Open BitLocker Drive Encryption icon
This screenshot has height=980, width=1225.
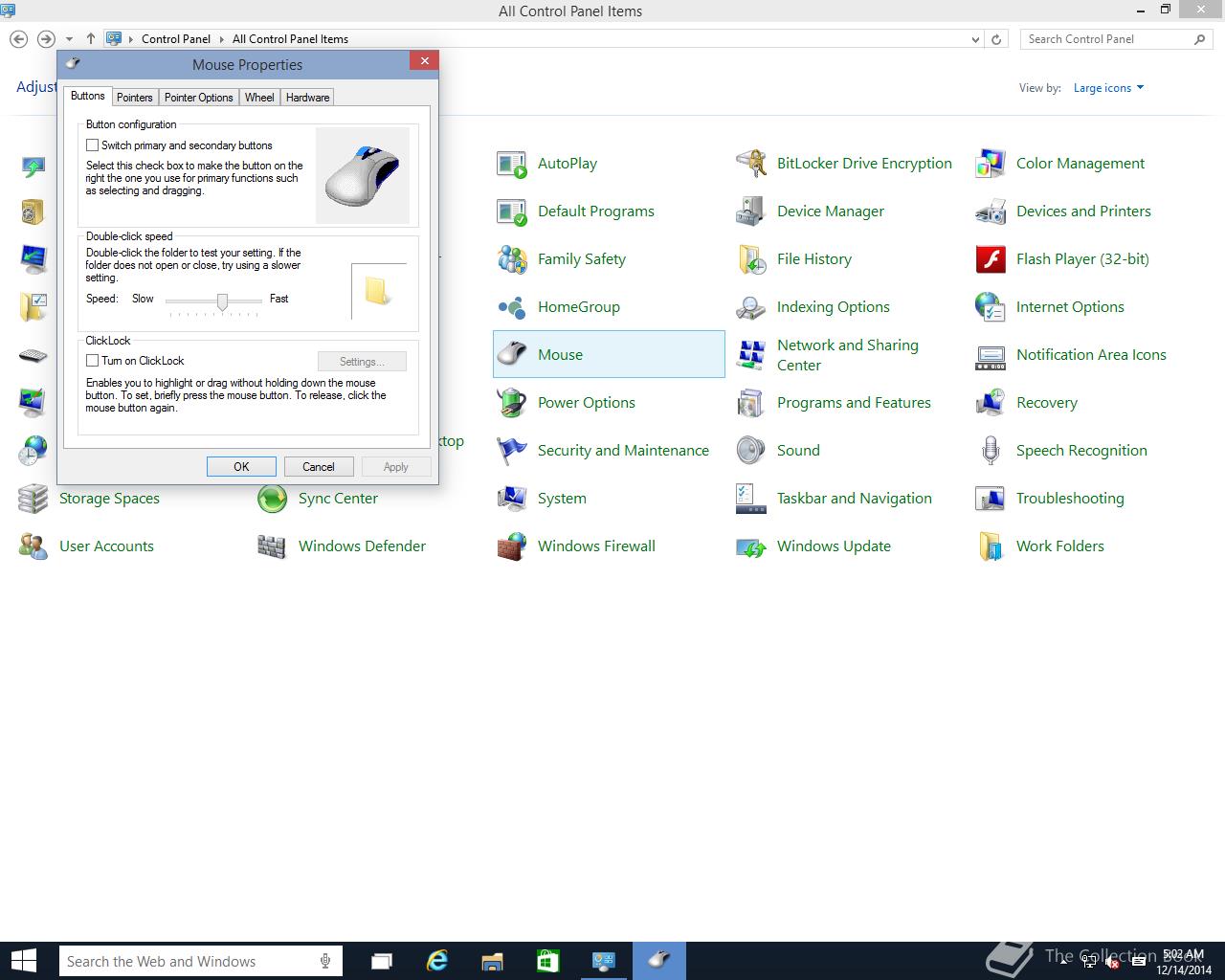click(x=751, y=164)
